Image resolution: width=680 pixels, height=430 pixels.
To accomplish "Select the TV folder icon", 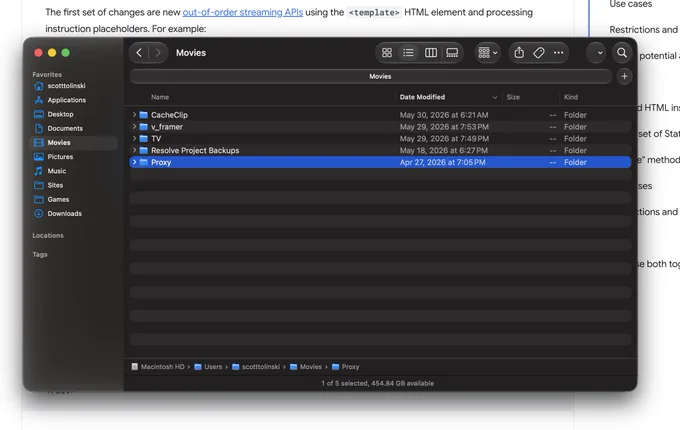I will 144,139.
